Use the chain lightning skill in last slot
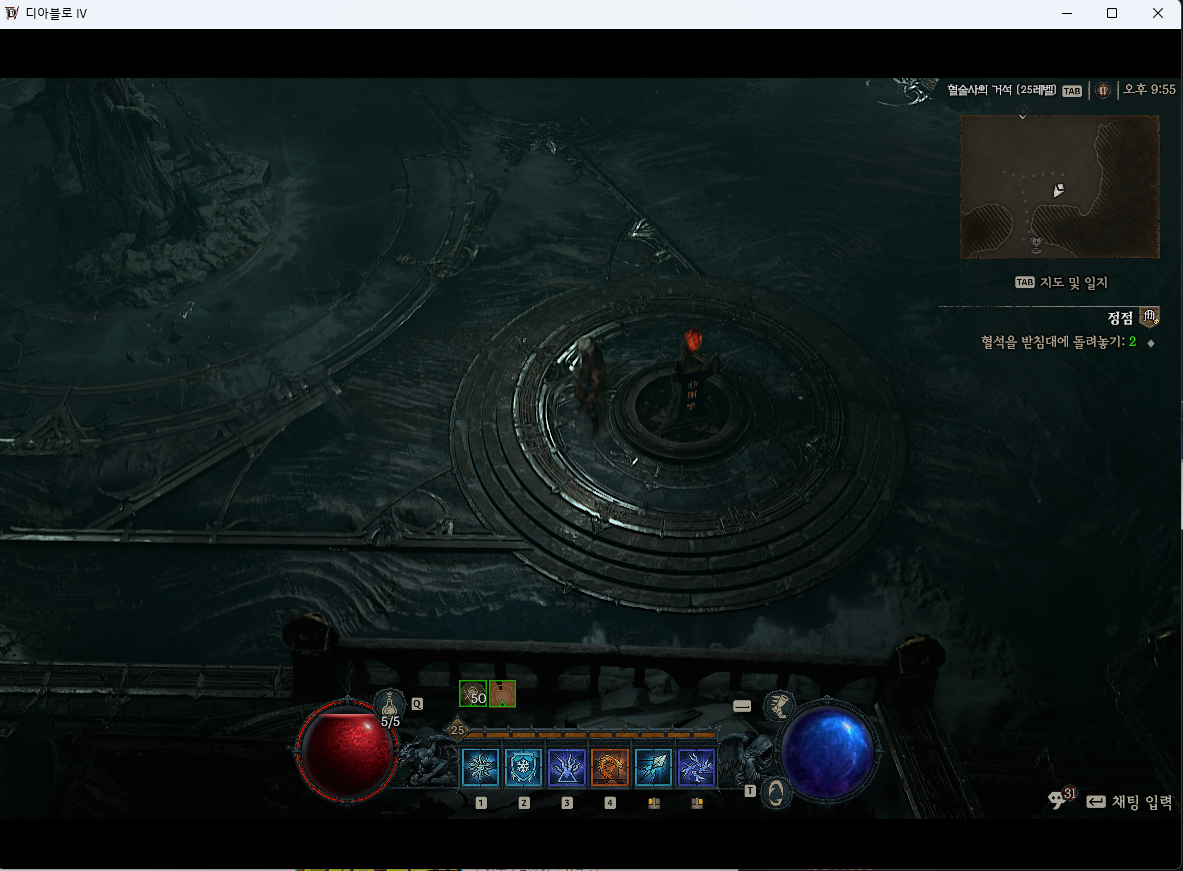 tap(696, 767)
